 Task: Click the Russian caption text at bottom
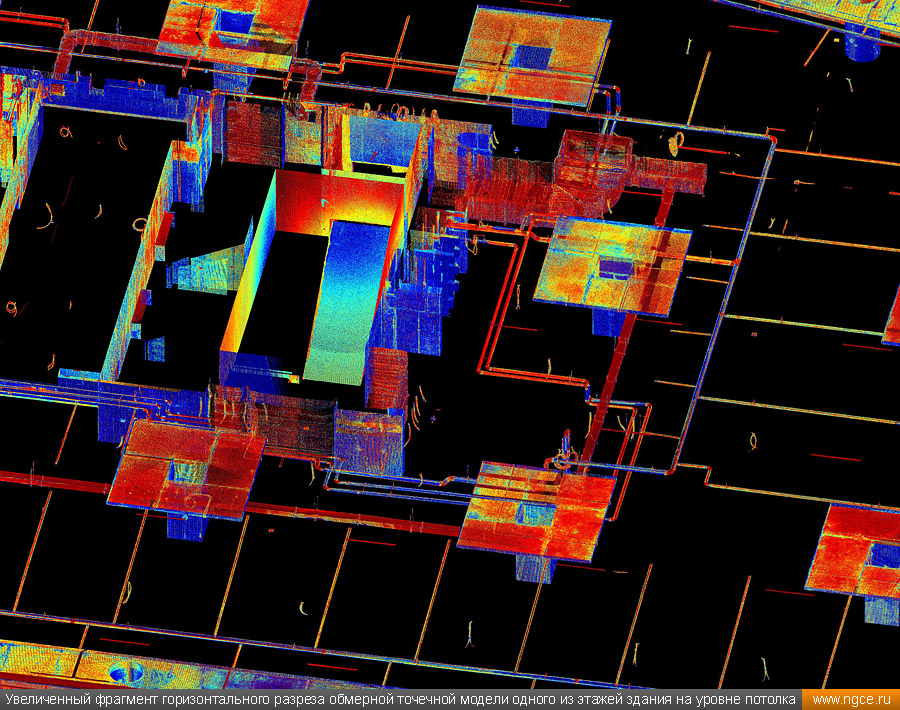click(x=400, y=699)
